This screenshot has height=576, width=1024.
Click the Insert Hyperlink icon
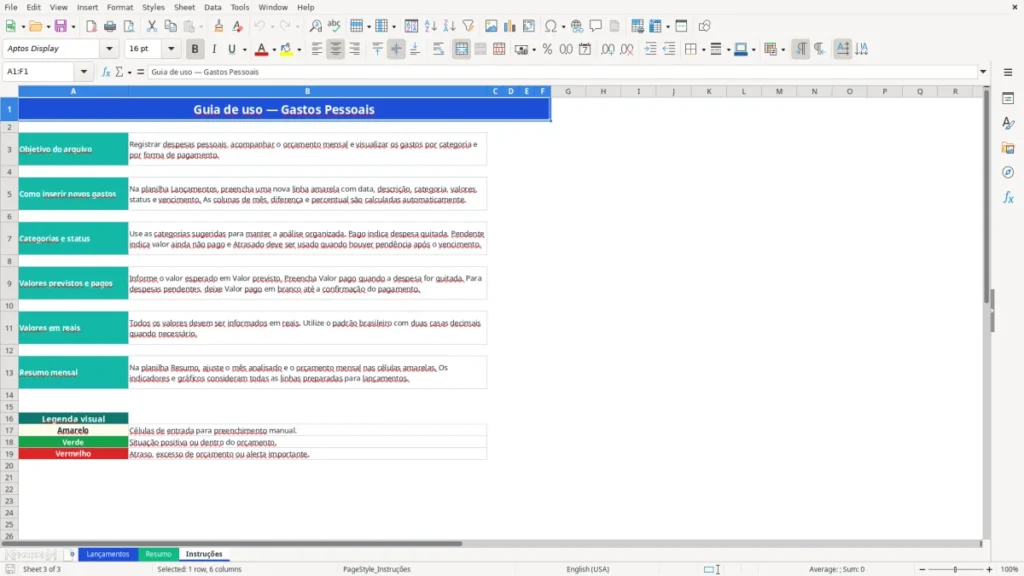[x=577, y=26]
